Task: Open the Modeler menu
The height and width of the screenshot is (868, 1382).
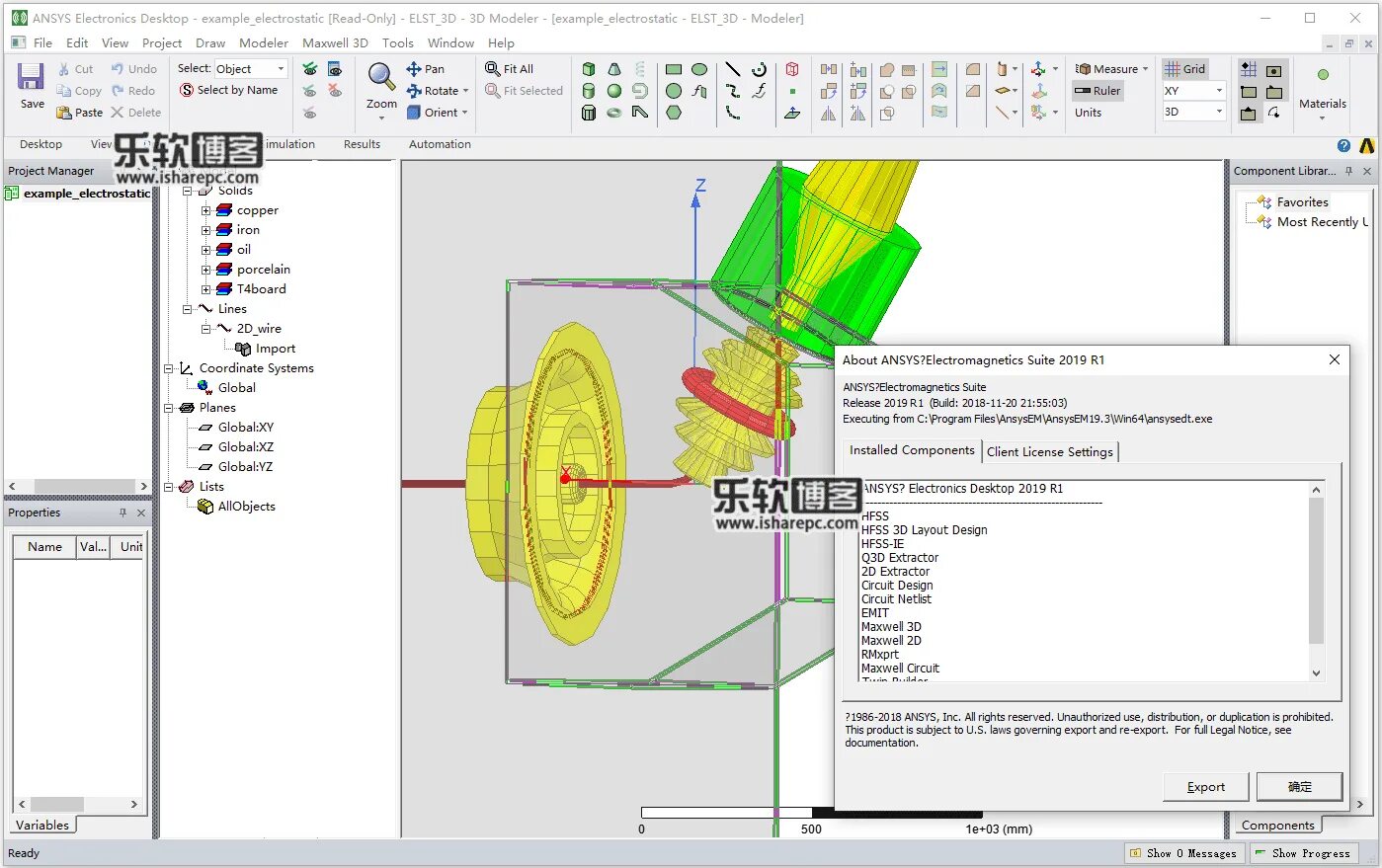Action: [264, 42]
